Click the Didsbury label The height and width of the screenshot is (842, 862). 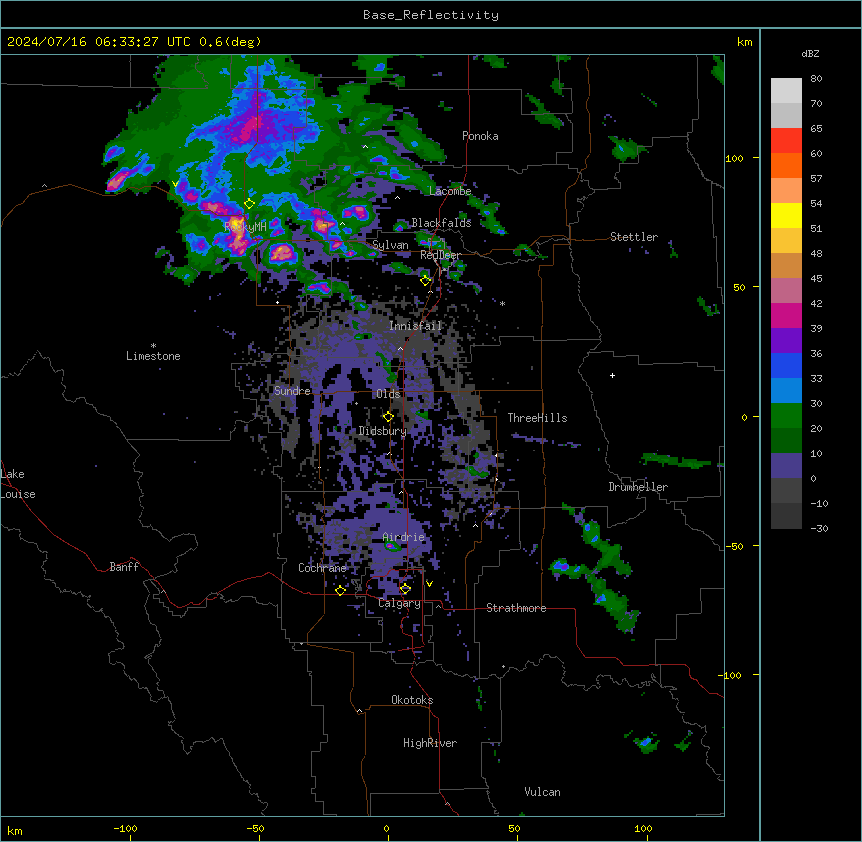click(383, 431)
